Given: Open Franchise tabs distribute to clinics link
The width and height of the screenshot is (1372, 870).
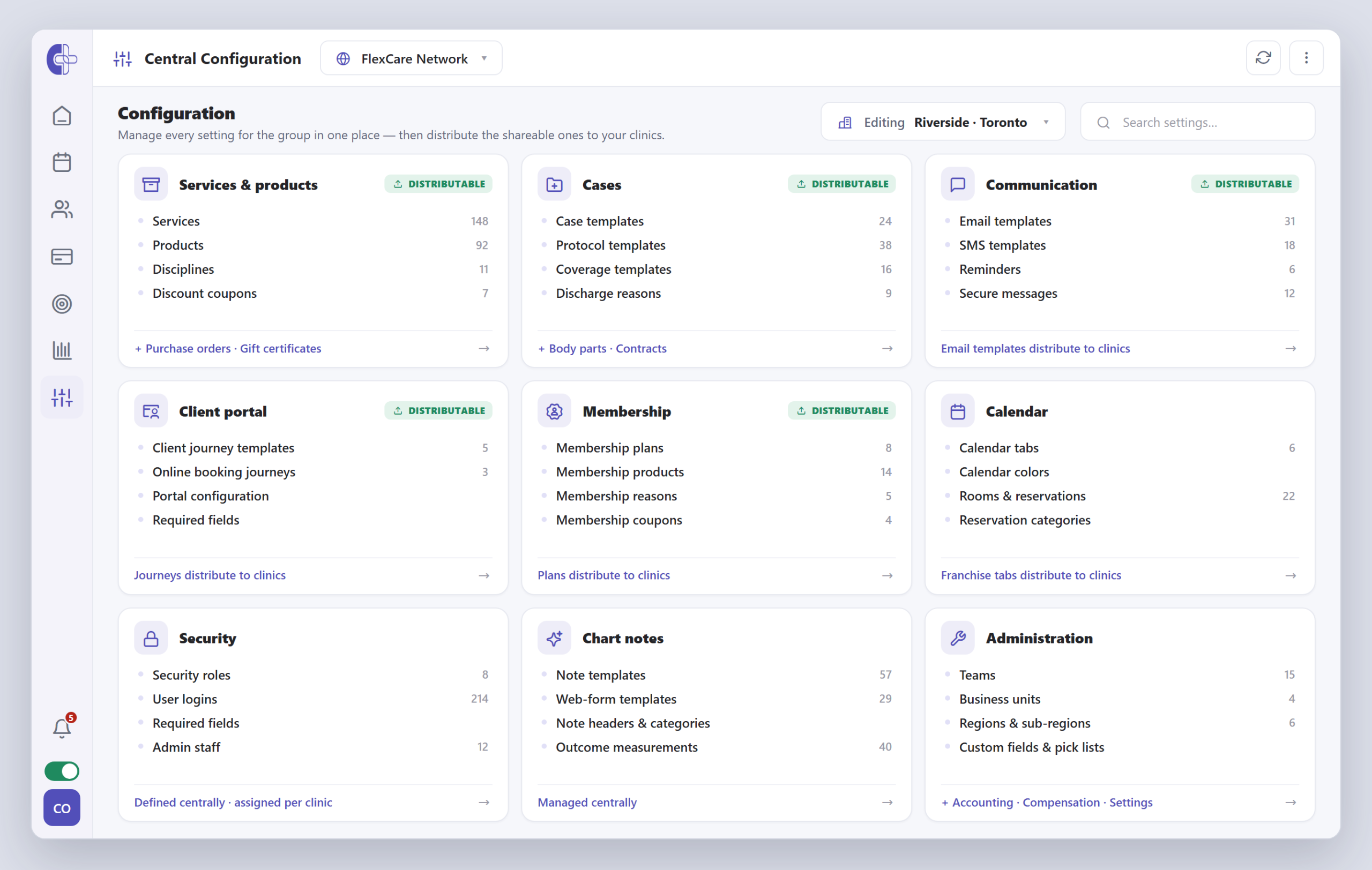Looking at the screenshot, I should pyautogui.click(x=1031, y=575).
